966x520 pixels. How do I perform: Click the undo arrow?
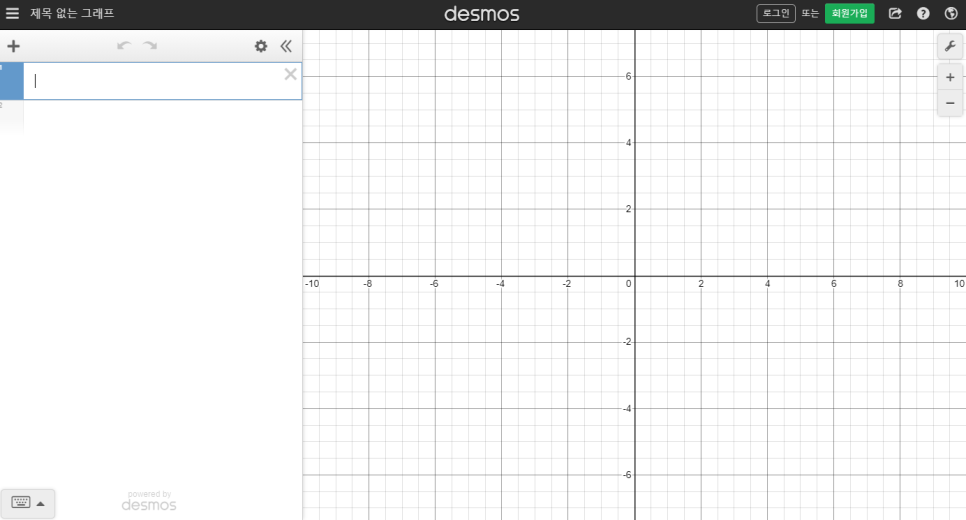(x=124, y=46)
